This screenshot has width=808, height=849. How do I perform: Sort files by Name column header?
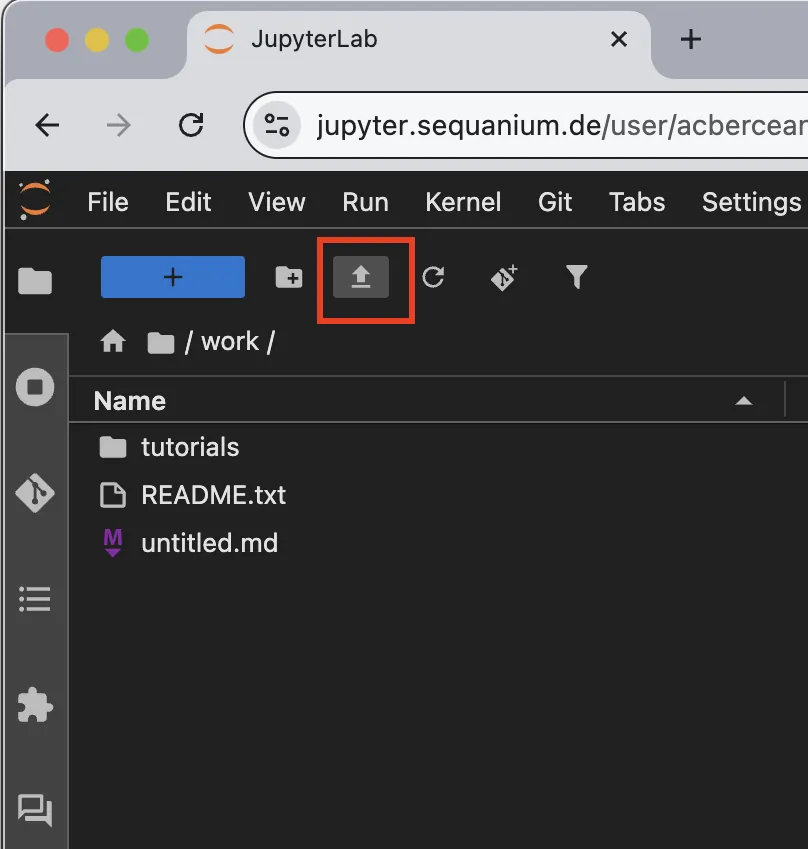click(130, 401)
